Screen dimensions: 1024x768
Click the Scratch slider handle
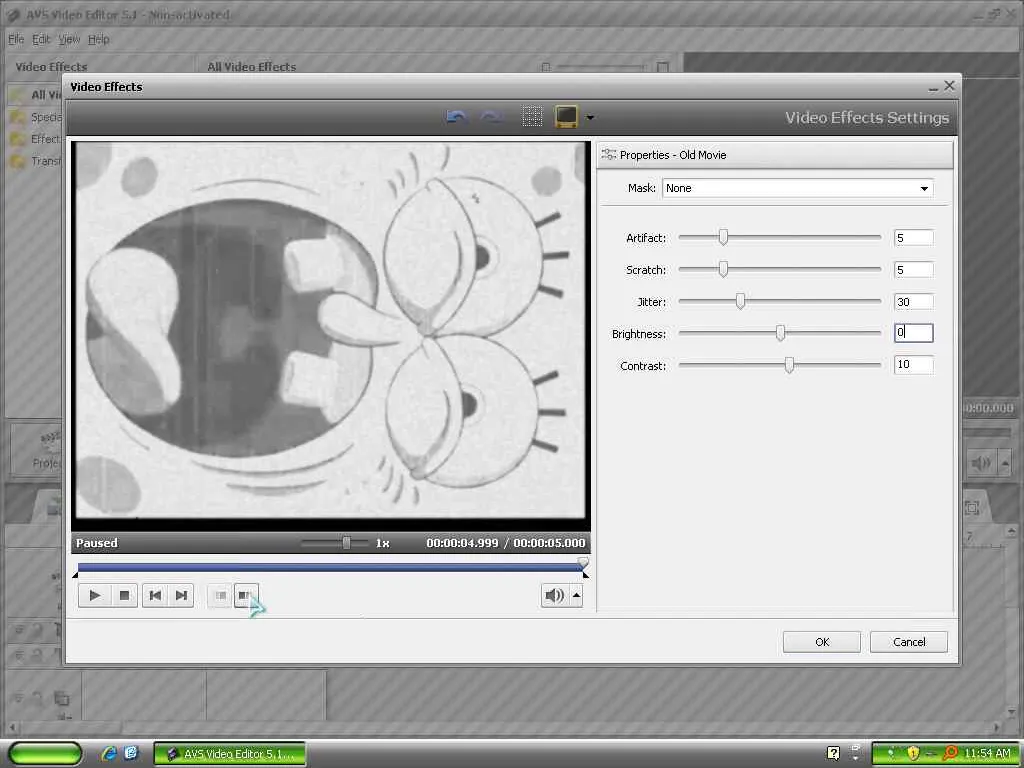click(x=723, y=269)
